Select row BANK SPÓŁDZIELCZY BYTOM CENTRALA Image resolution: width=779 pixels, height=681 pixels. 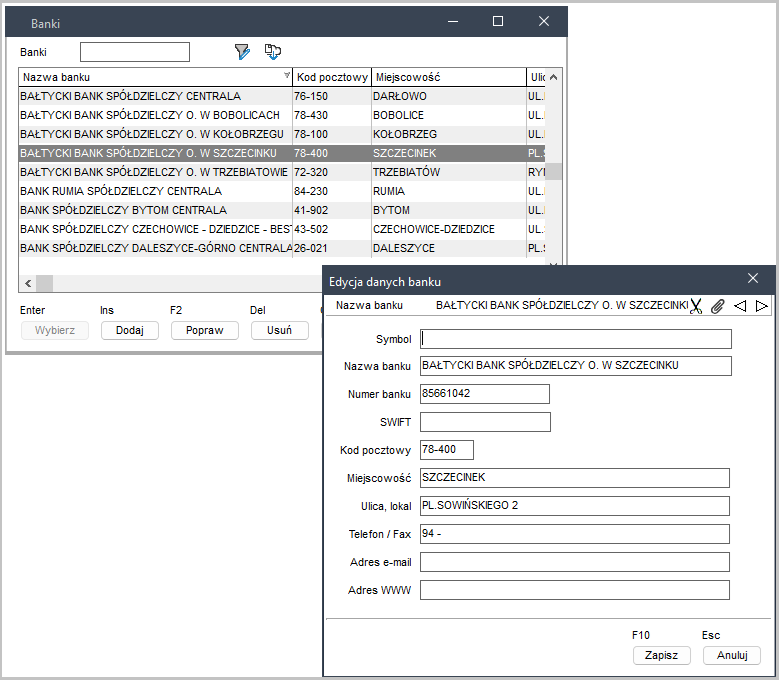(x=282, y=210)
